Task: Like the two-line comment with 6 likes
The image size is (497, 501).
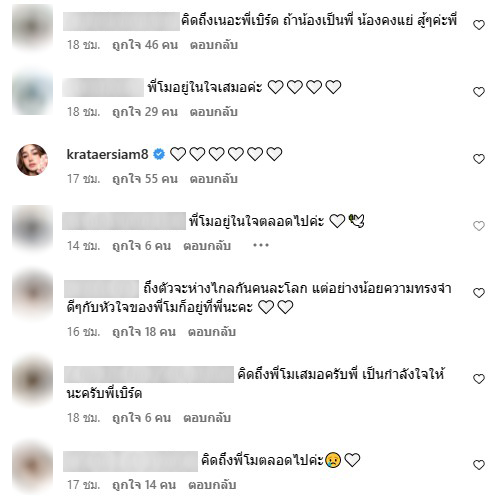Action: [x=479, y=379]
